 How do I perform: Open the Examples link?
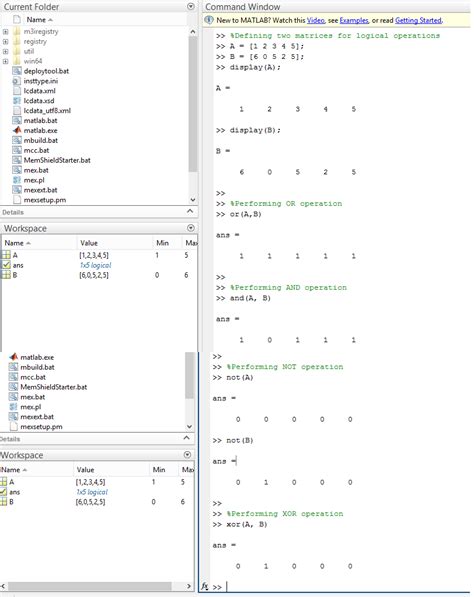(354, 20)
